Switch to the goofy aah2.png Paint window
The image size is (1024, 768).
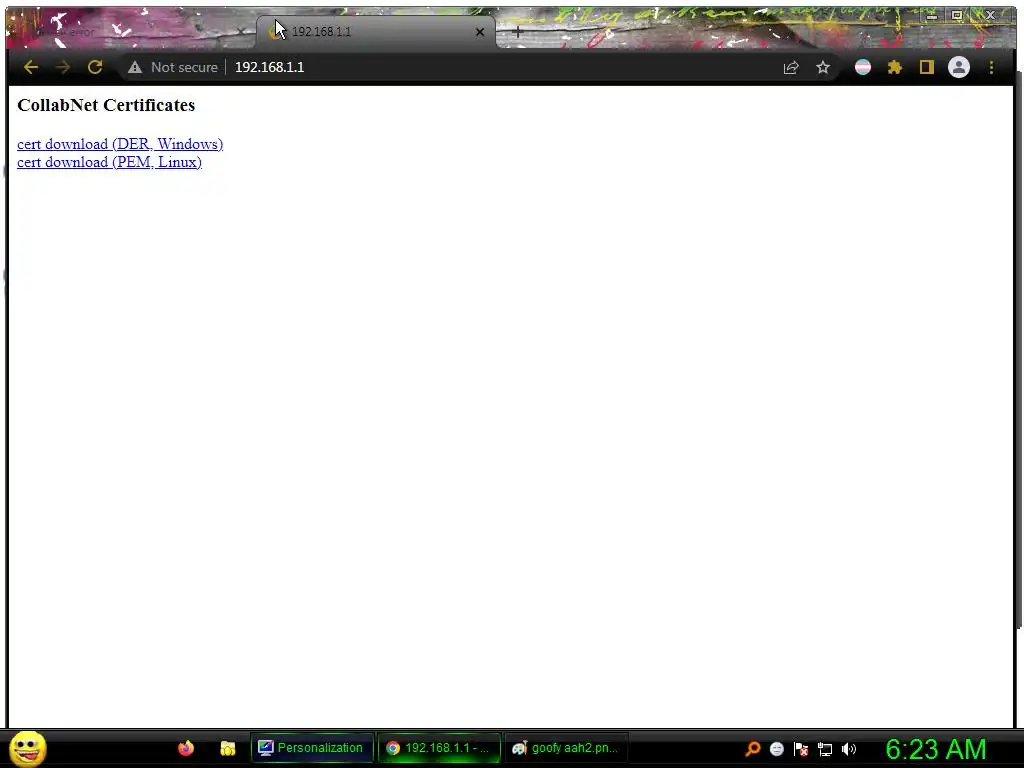point(566,748)
